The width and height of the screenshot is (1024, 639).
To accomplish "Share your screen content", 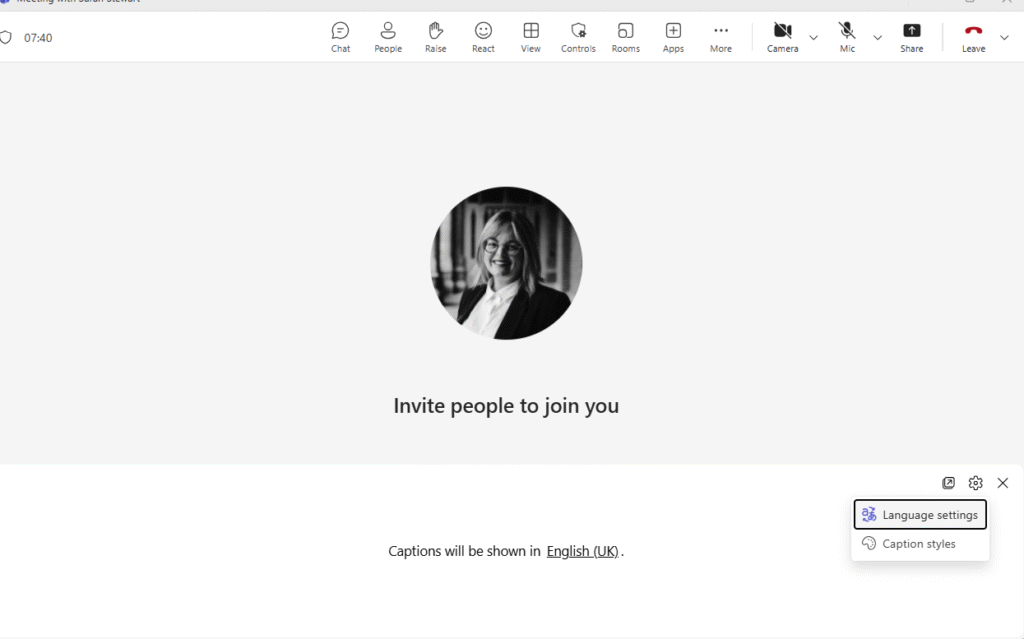I will click(x=911, y=37).
